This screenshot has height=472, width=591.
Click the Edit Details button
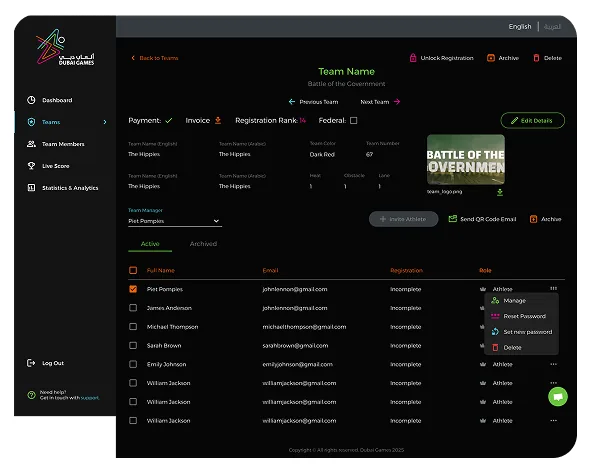coord(533,121)
